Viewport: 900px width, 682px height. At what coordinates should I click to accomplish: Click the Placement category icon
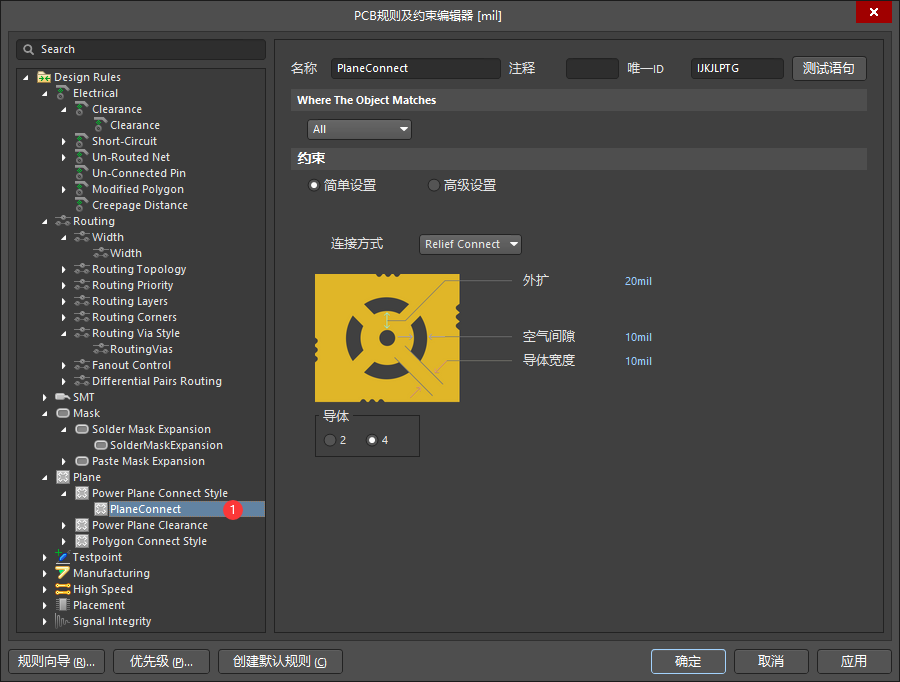pos(63,604)
